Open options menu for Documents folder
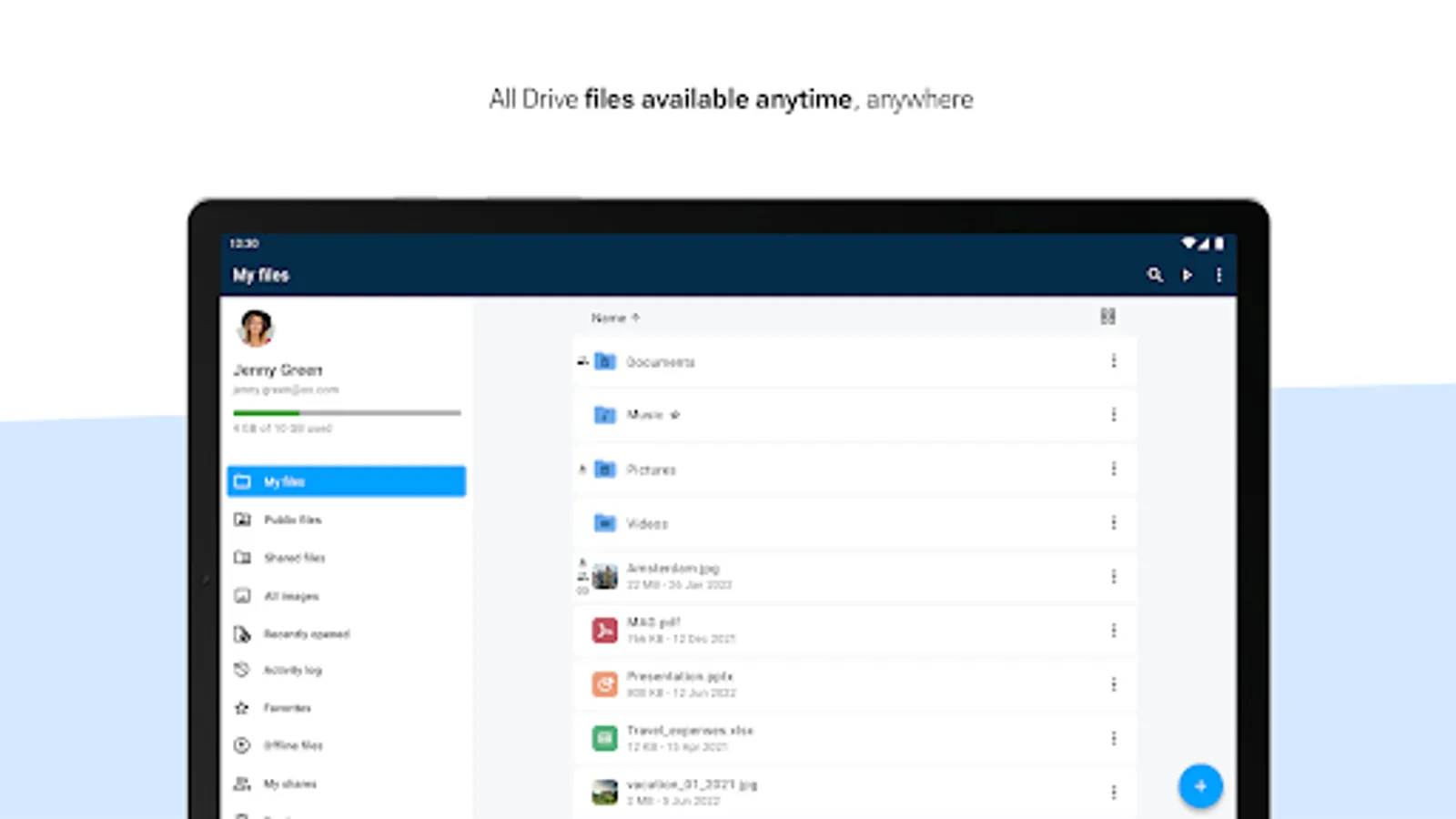1456x819 pixels. [1113, 361]
